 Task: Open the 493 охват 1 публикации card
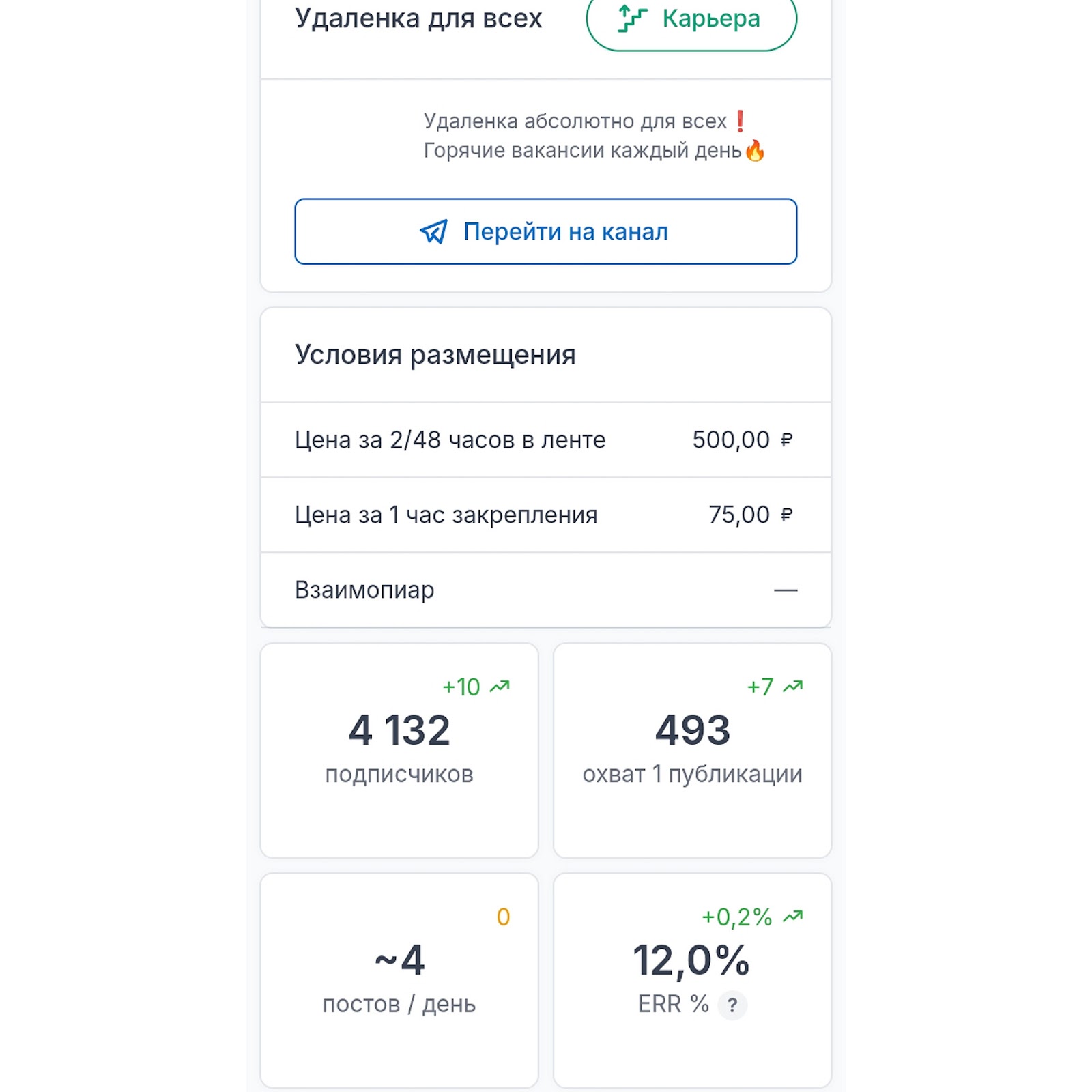[x=692, y=750]
